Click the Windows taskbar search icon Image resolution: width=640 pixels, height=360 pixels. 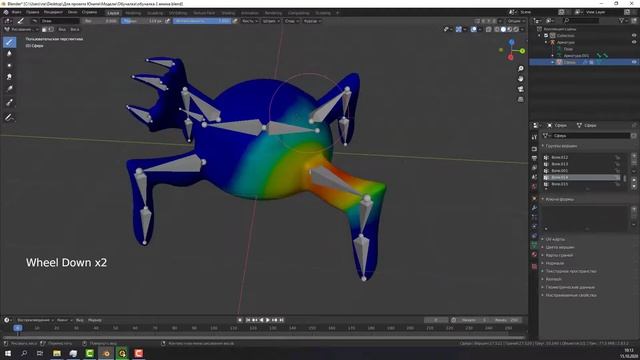point(24,353)
